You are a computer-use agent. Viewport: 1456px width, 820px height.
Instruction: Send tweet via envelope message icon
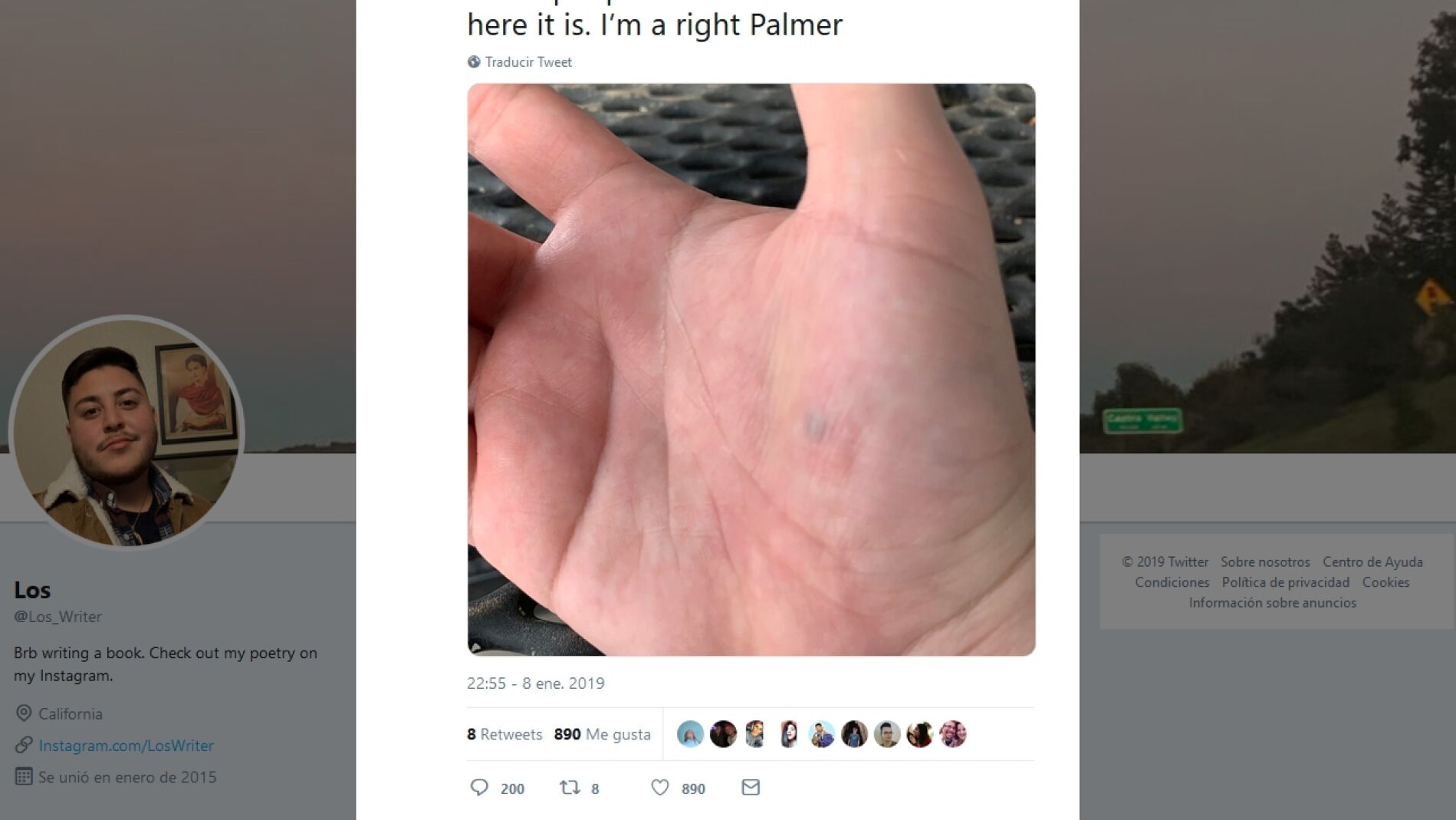[751, 787]
